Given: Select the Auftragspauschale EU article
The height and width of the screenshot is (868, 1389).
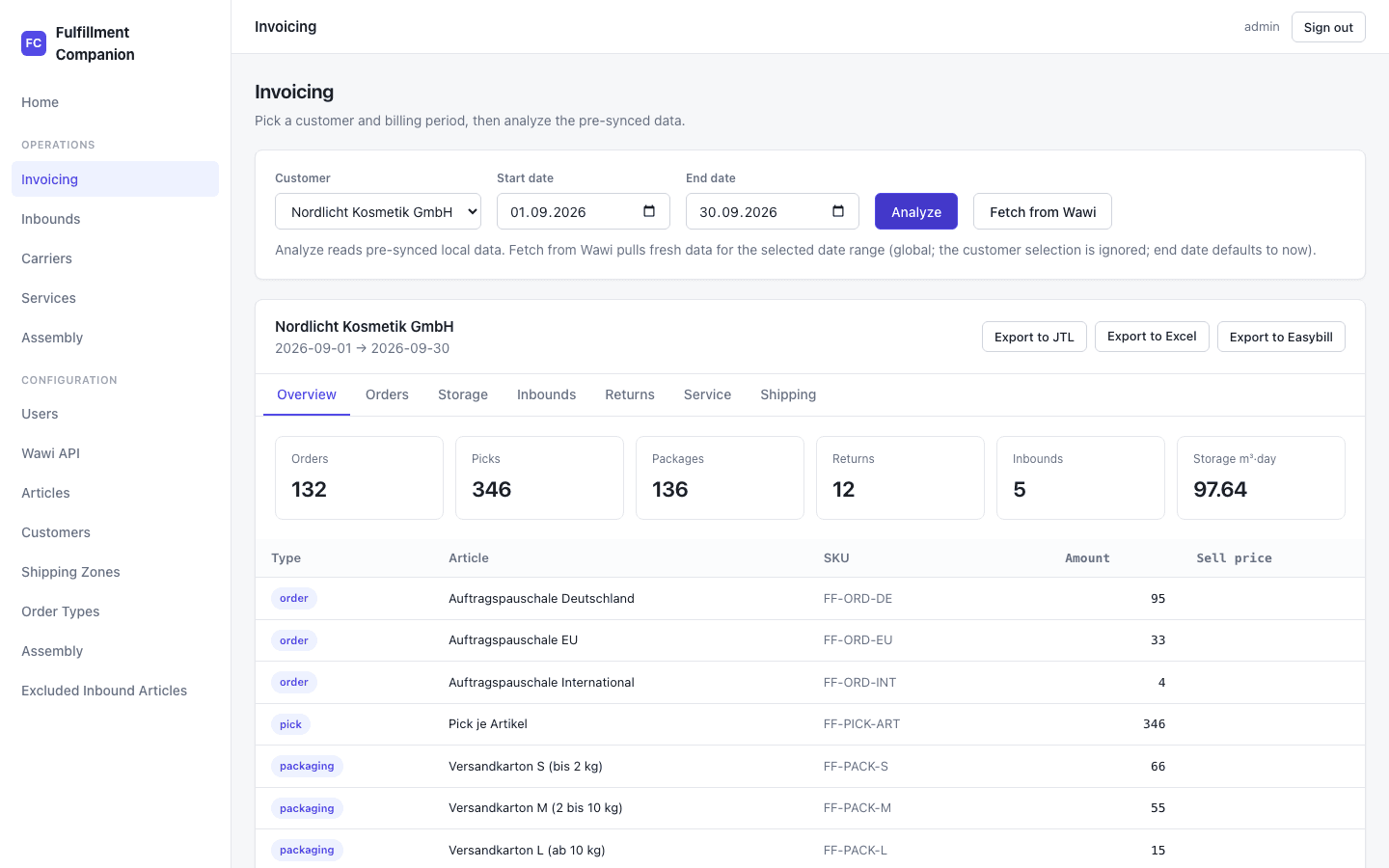Looking at the screenshot, I should point(513,640).
